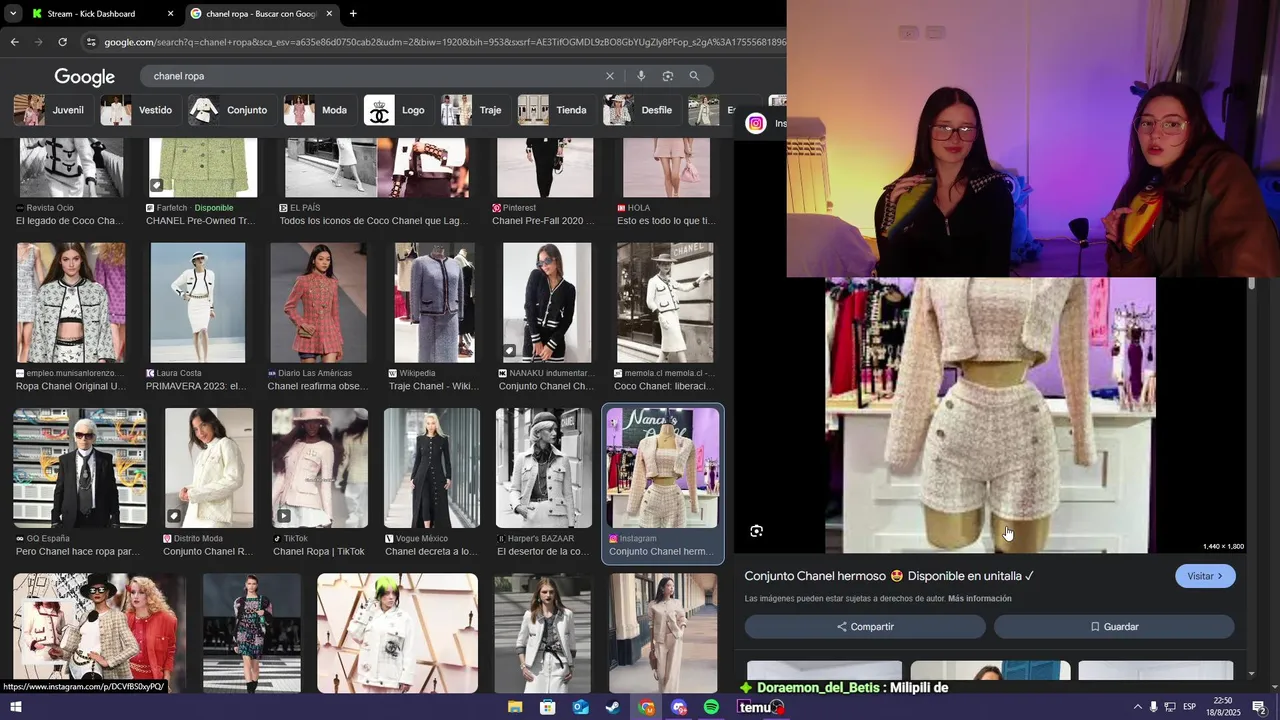Reload the page in Chrome
Screen dimensions: 1280x720
tap(62, 42)
